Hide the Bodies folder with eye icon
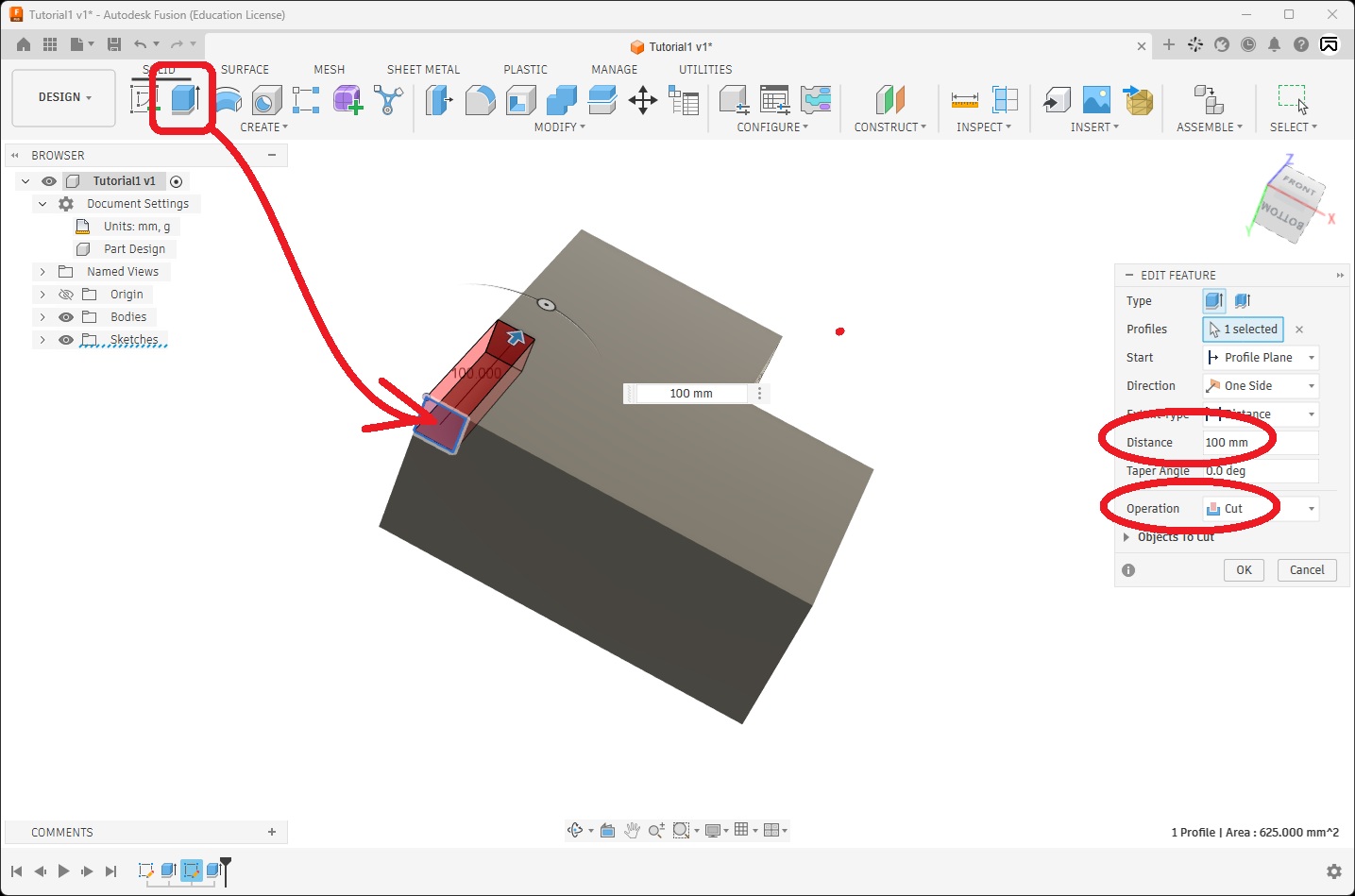1355x896 pixels. coord(66,317)
